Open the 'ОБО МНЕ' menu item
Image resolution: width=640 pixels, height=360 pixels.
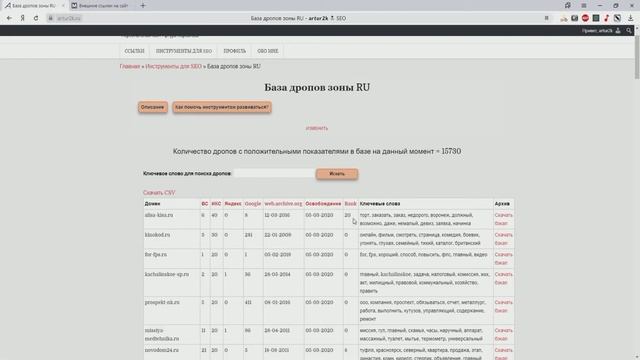tap(268, 51)
